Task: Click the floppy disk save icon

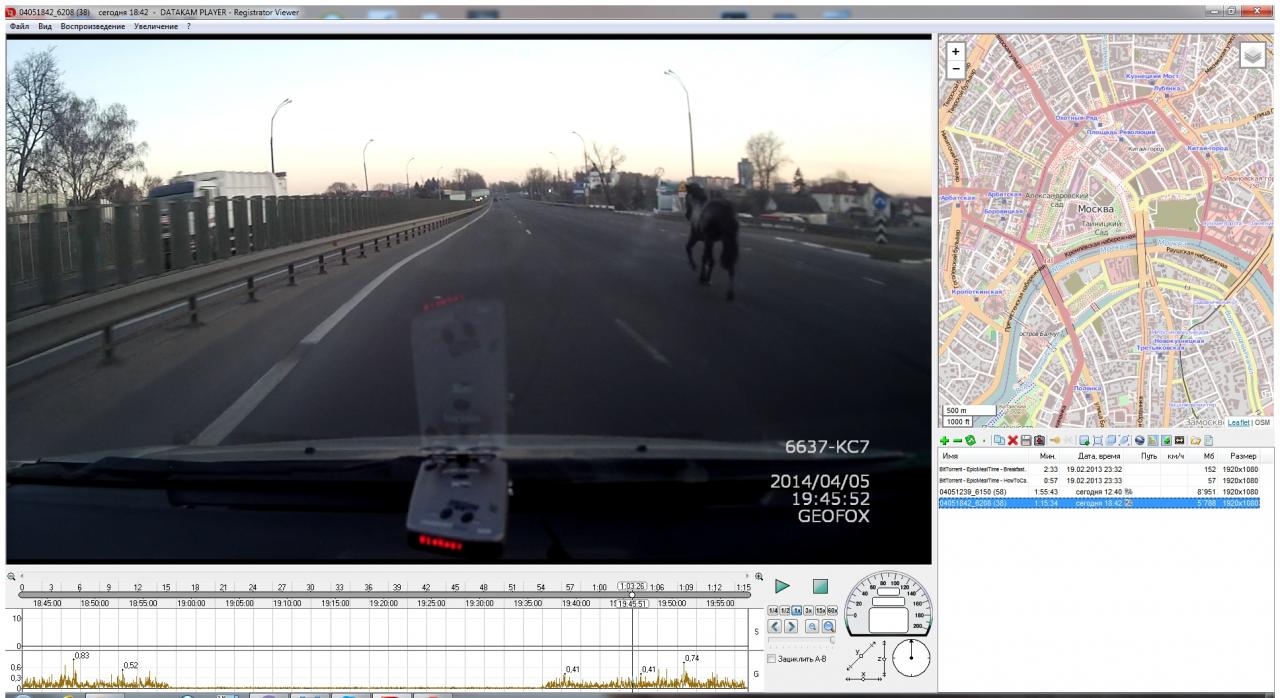Action: tap(1026, 441)
